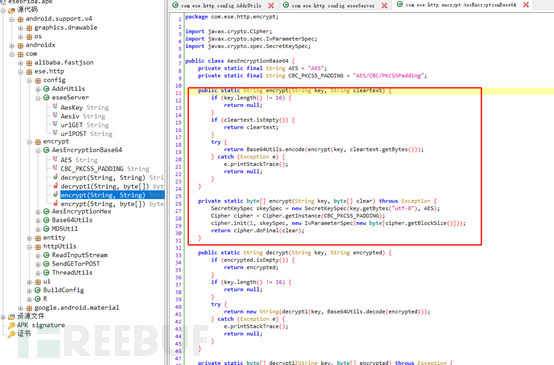Viewport: 554px width, 365px height.
Task: Click the SendGETorPOST class icon
Action: tap(46, 264)
